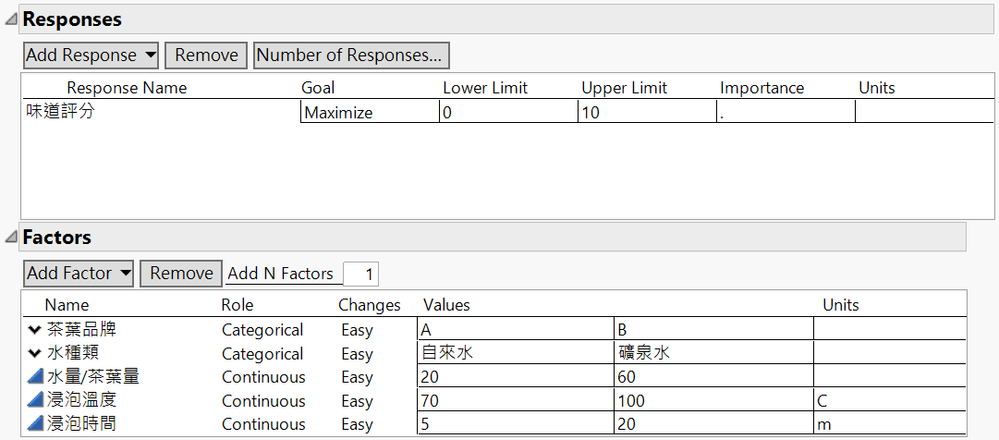Open the Maximize goal cell dropdown

tap(369, 113)
